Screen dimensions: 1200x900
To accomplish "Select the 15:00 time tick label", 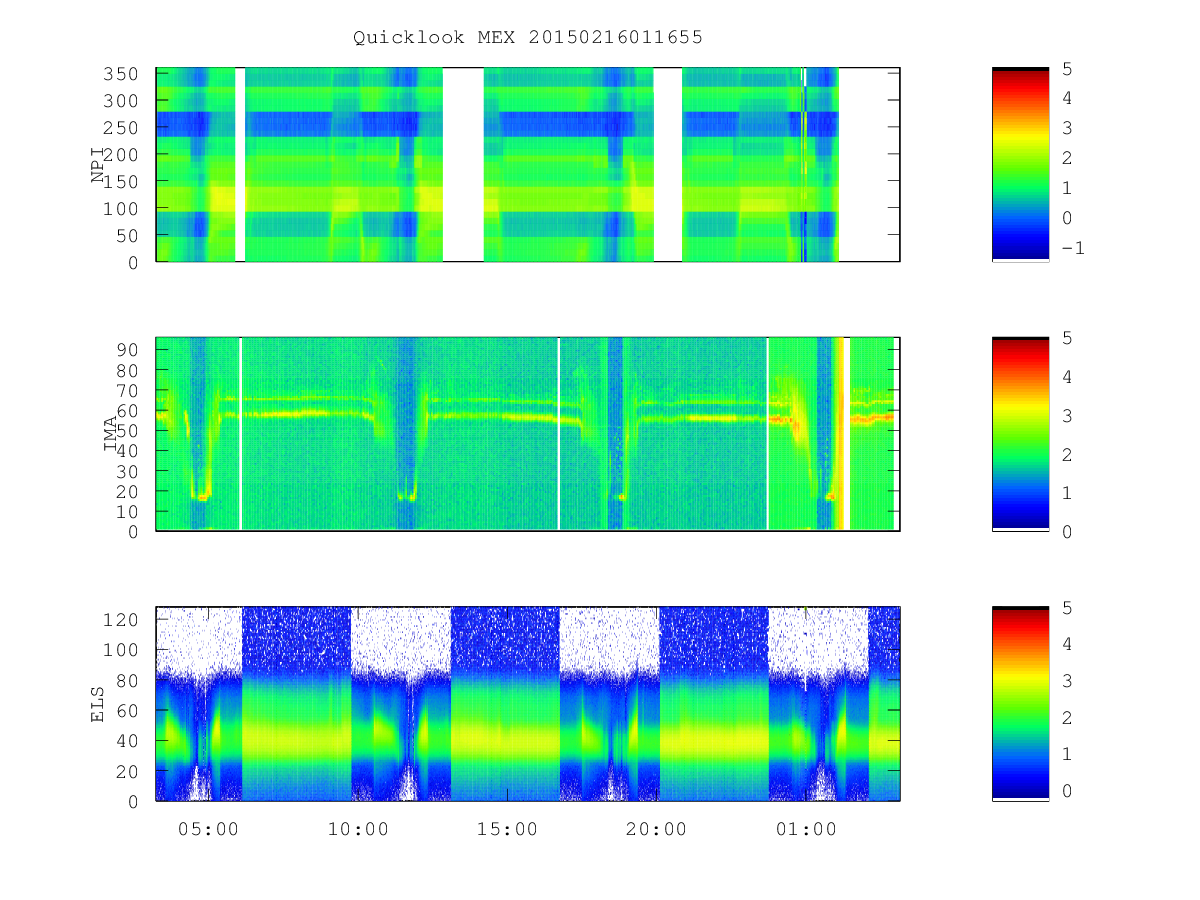I will point(507,829).
